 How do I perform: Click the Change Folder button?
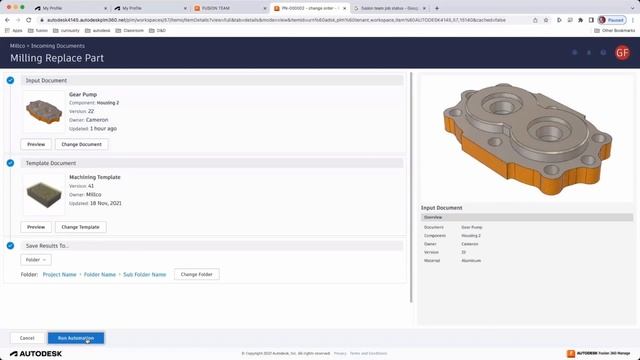197,274
